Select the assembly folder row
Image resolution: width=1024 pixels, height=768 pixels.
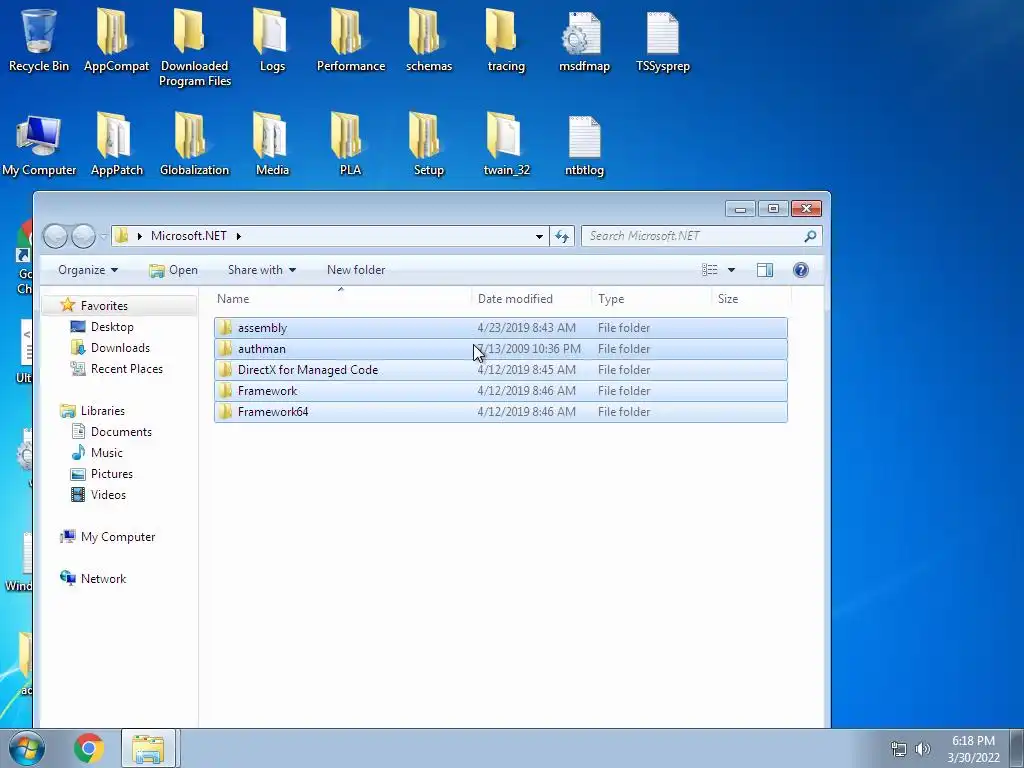point(500,328)
